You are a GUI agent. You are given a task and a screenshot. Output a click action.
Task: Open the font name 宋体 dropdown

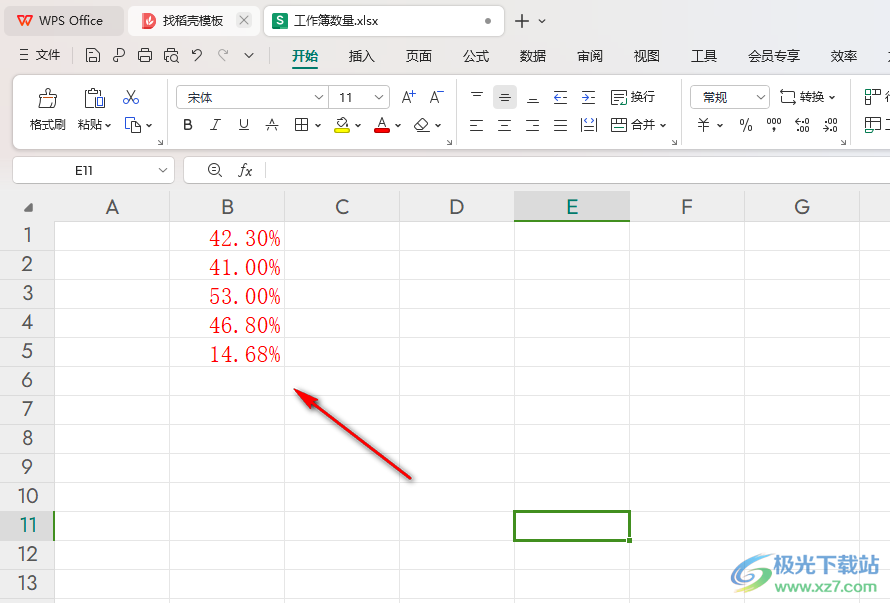[x=318, y=97]
